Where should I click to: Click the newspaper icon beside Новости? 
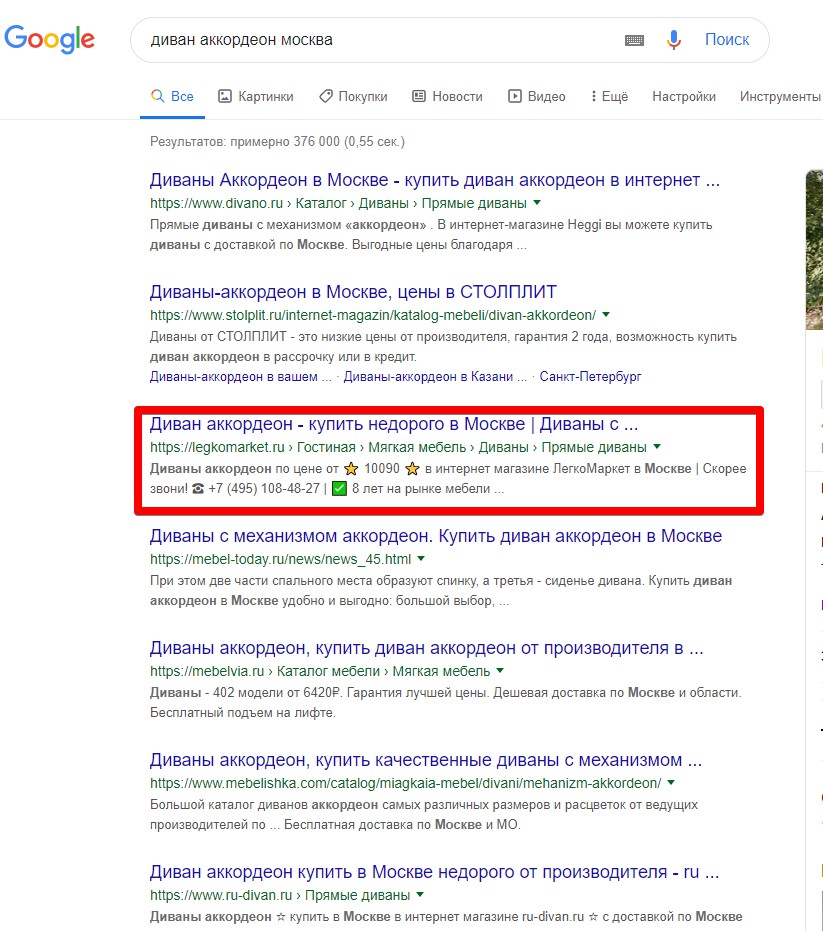tap(419, 96)
